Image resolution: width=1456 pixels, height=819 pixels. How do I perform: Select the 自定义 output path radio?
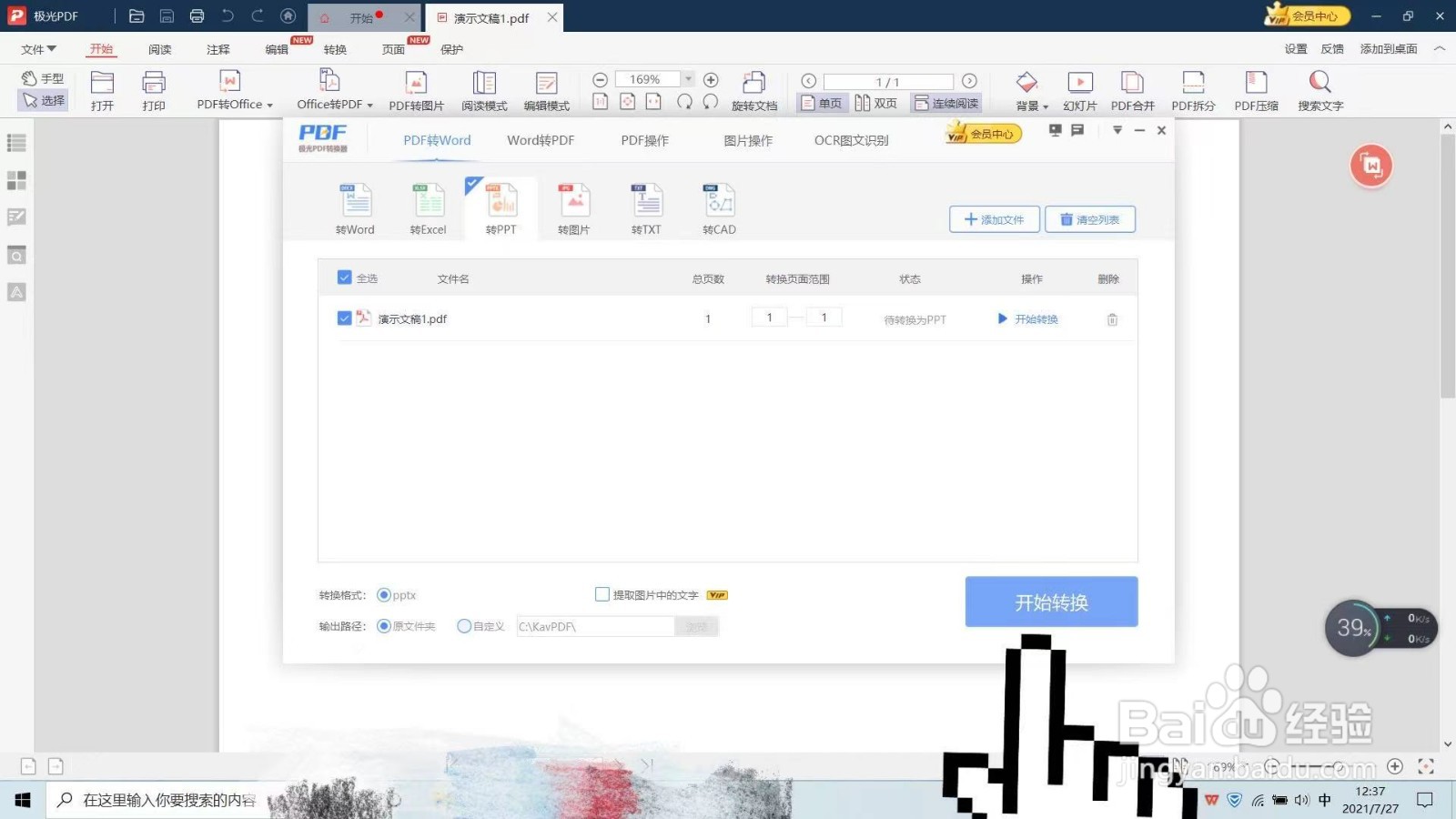(x=464, y=626)
